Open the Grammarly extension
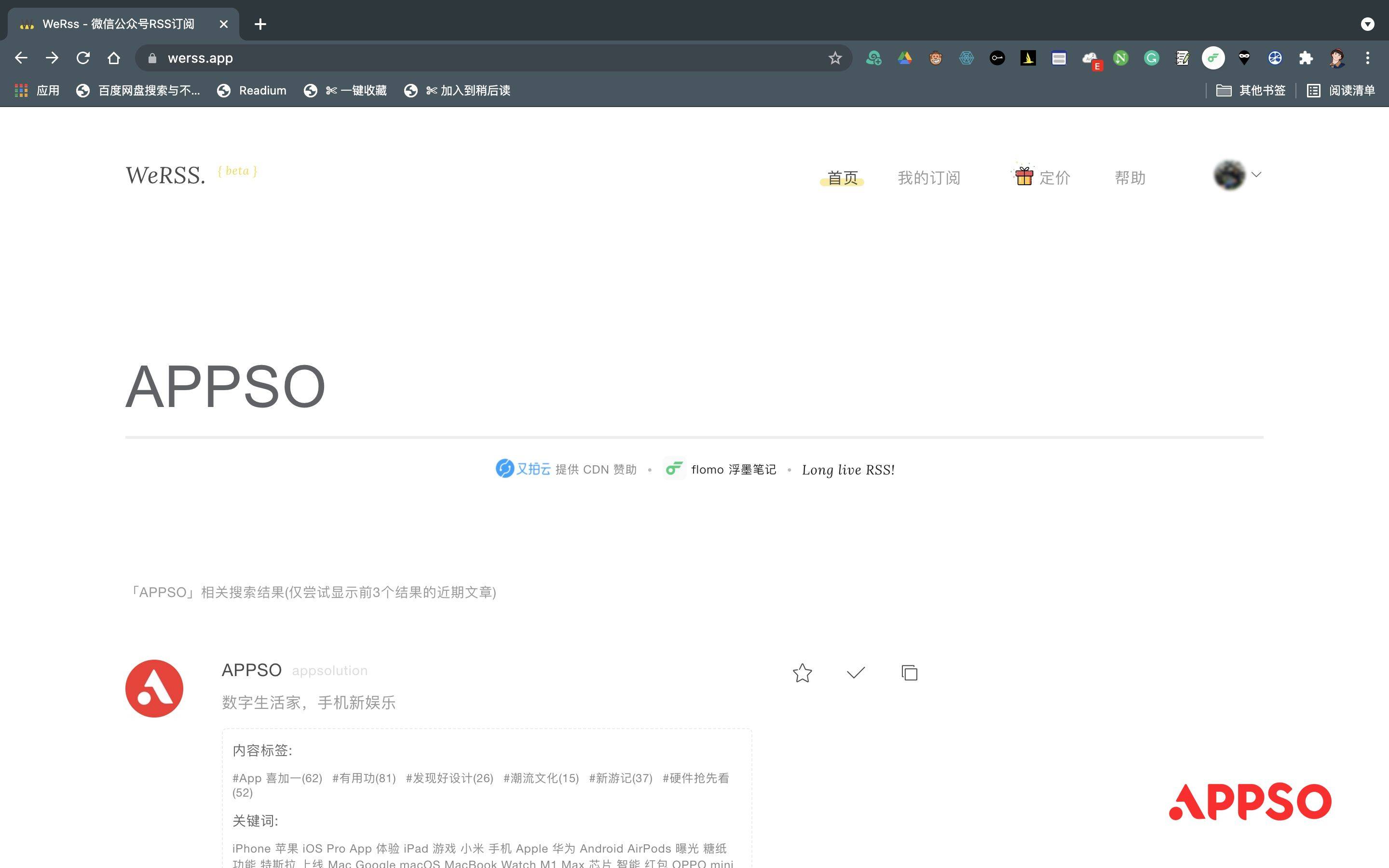The height and width of the screenshot is (868, 1389). (x=1151, y=58)
